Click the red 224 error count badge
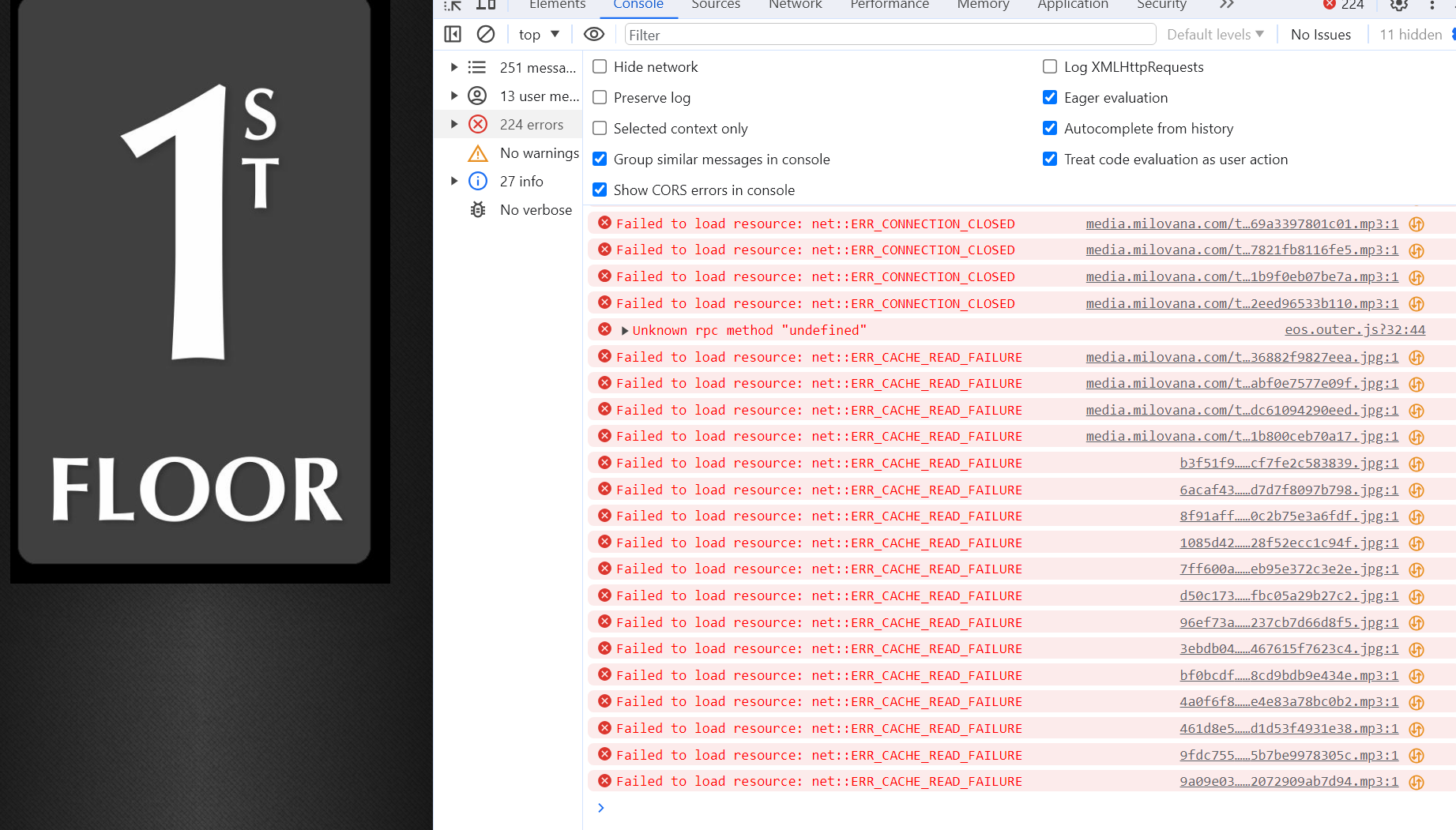The width and height of the screenshot is (1456, 830). (x=1344, y=5)
